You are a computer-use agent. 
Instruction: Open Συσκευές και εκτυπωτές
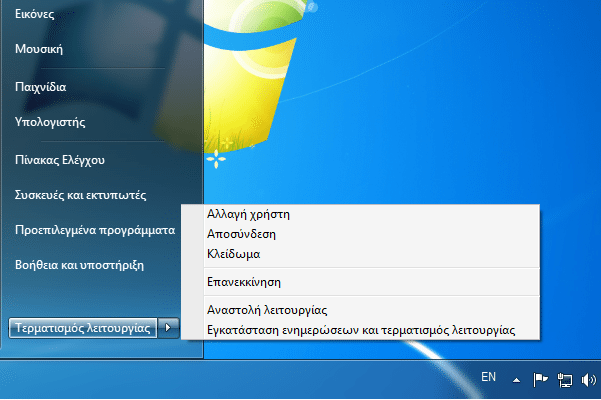[80, 195]
